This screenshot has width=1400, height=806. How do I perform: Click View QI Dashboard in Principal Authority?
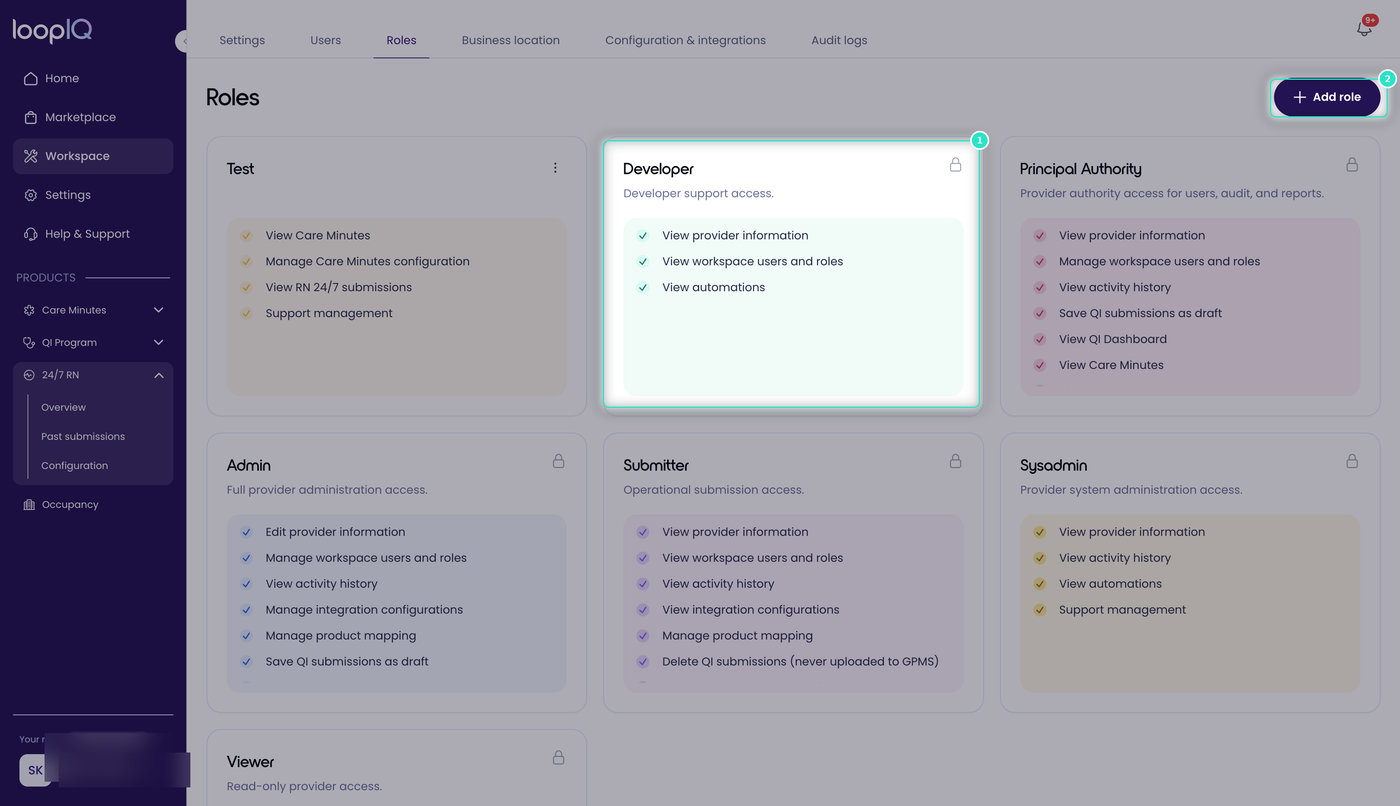pos(1113,339)
